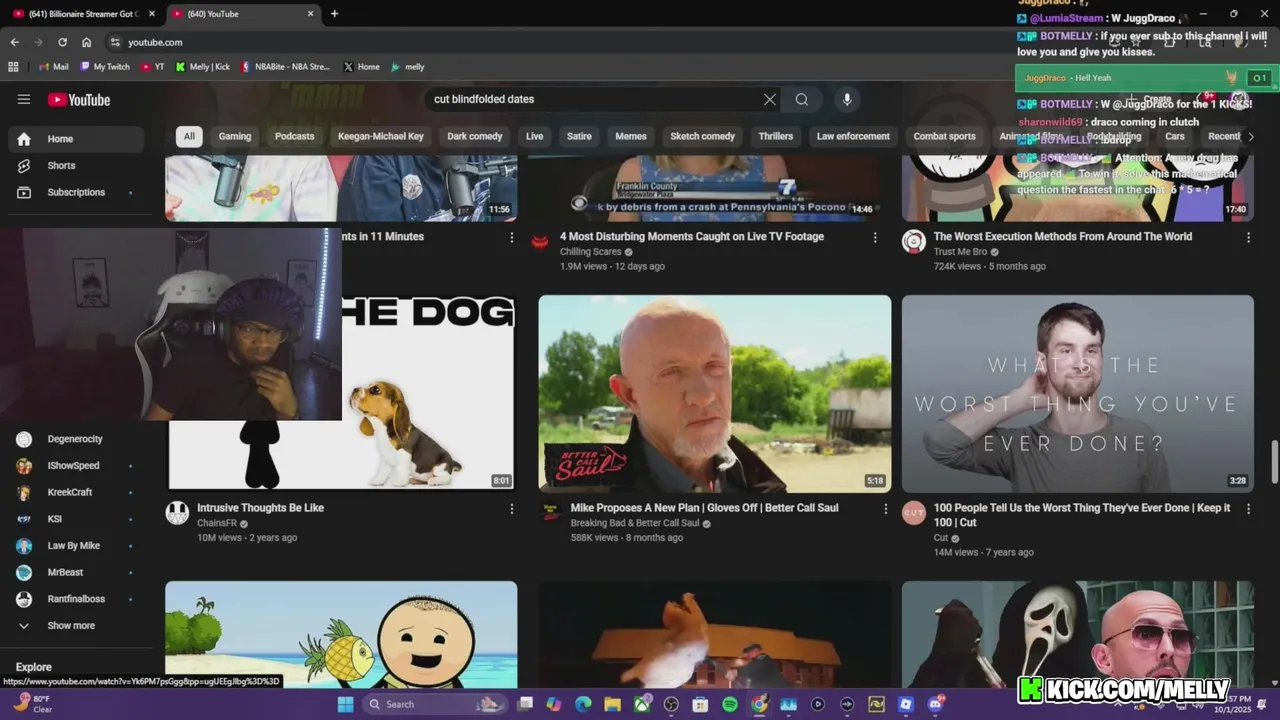This screenshot has height=720, width=1280.
Task: Go back with the browser arrow
Action: point(14,42)
